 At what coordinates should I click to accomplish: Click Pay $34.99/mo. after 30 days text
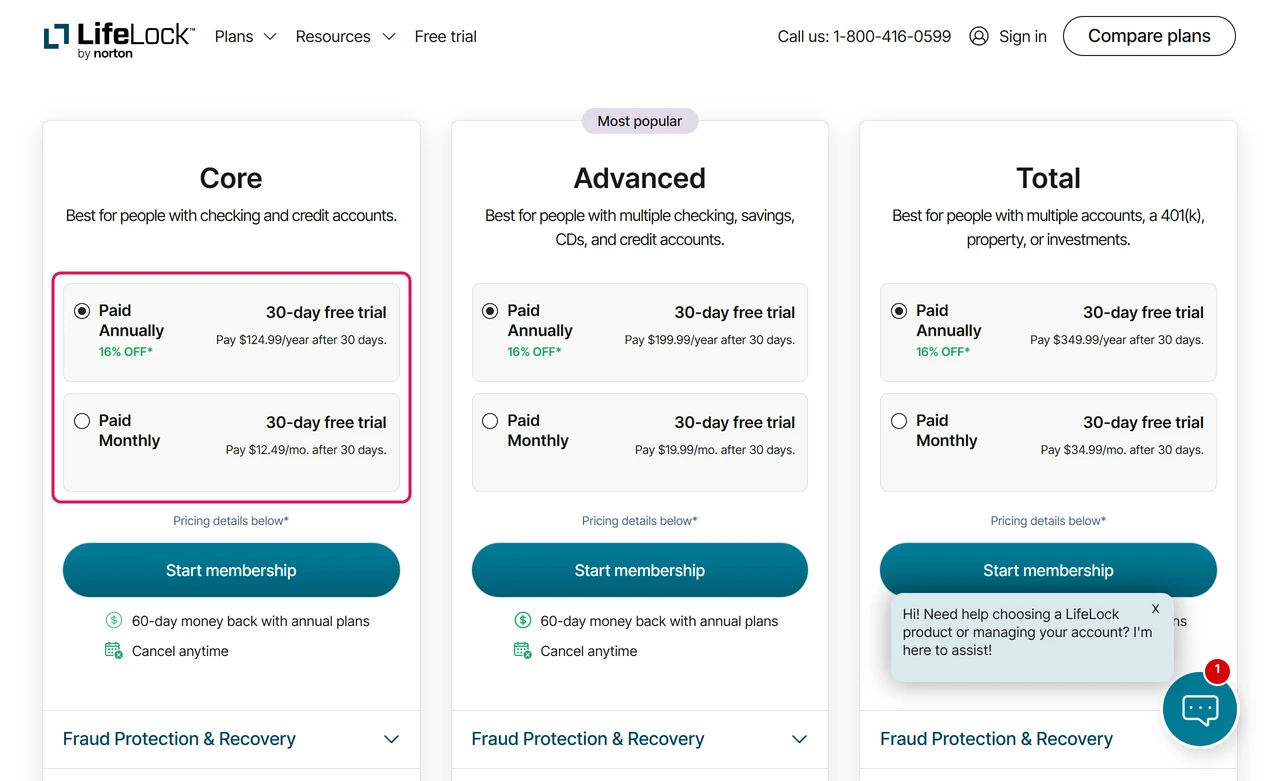pyautogui.click(x=1122, y=450)
